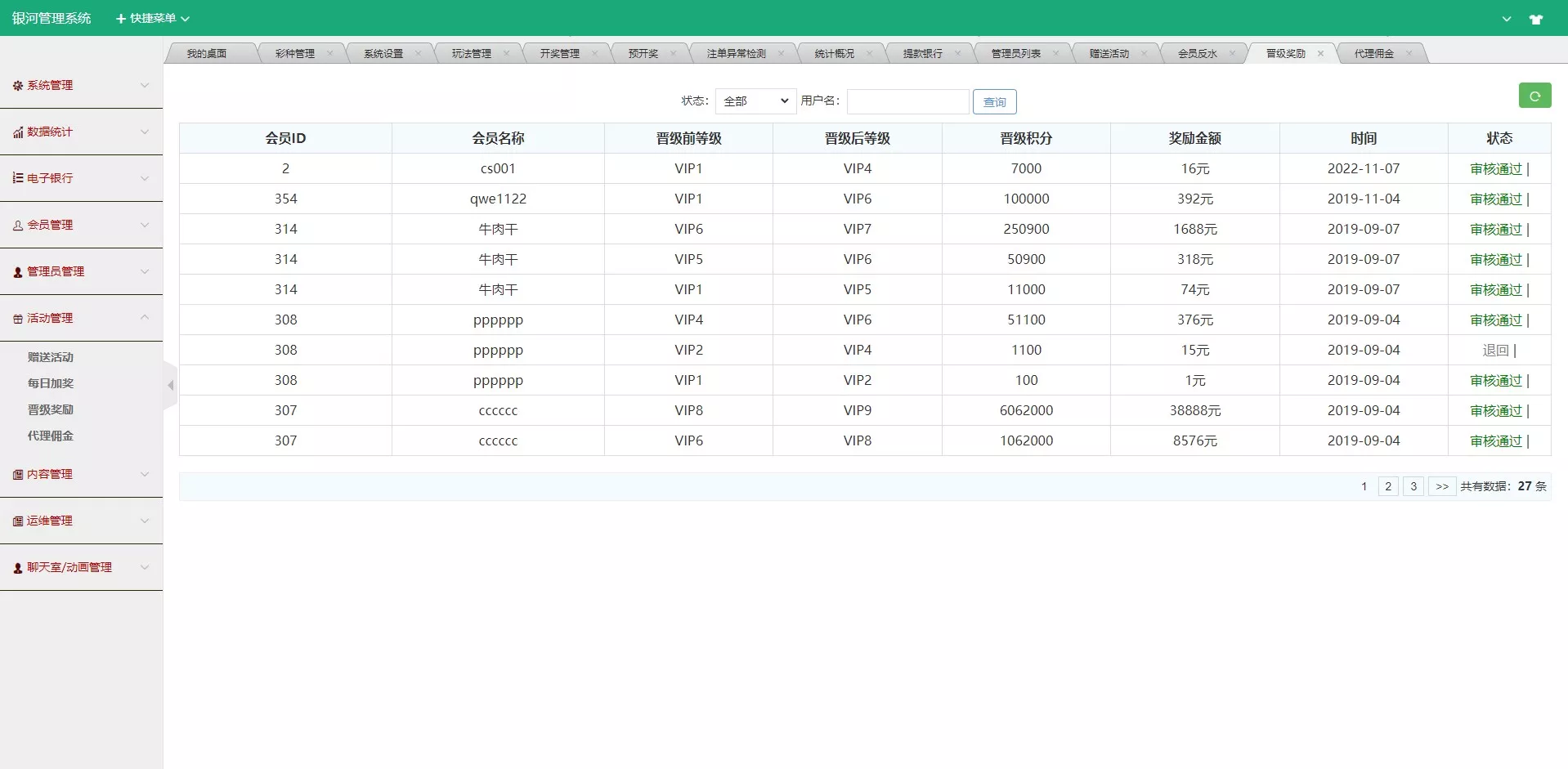The width and height of the screenshot is (1568, 769).
Task: Go to page 3 in pagination
Action: tap(1413, 485)
